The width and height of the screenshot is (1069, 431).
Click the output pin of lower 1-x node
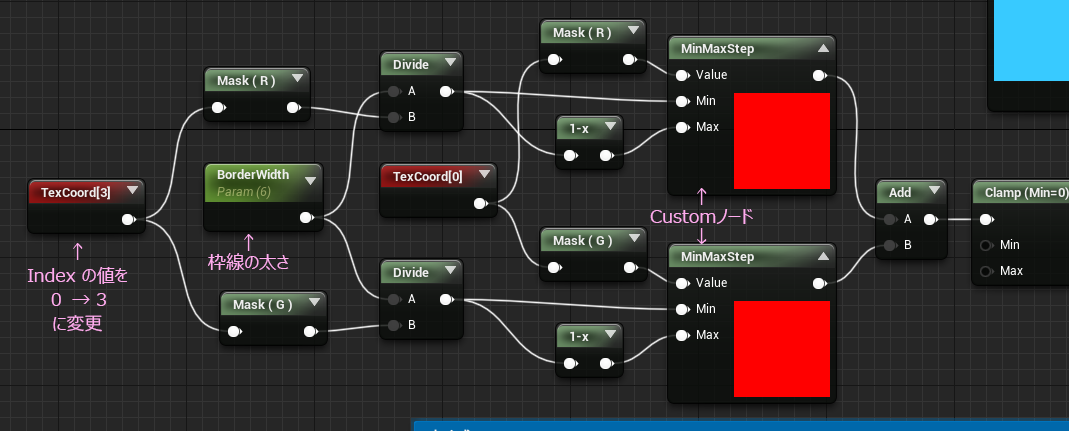coord(607,364)
